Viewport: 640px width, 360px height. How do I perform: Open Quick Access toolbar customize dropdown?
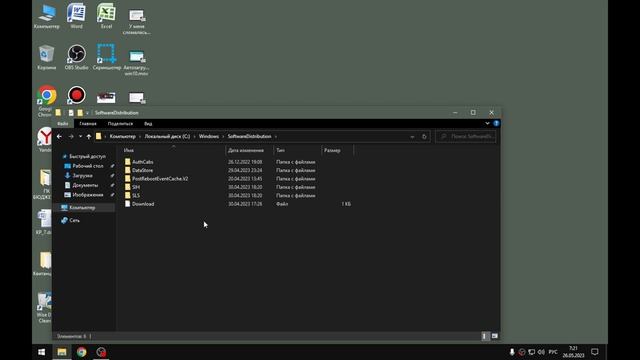pyautogui.click(x=87, y=113)
